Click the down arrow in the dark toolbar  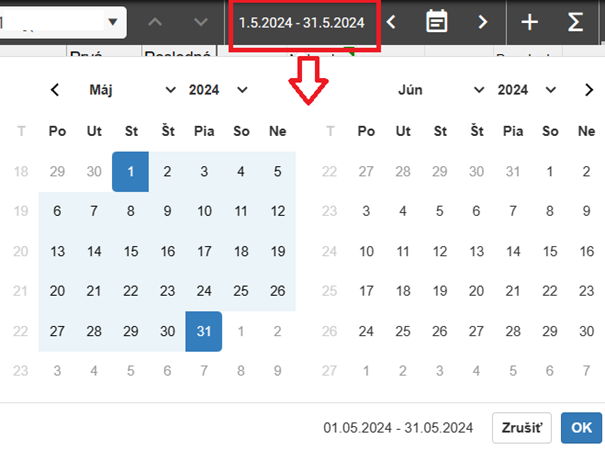(201, 21)
